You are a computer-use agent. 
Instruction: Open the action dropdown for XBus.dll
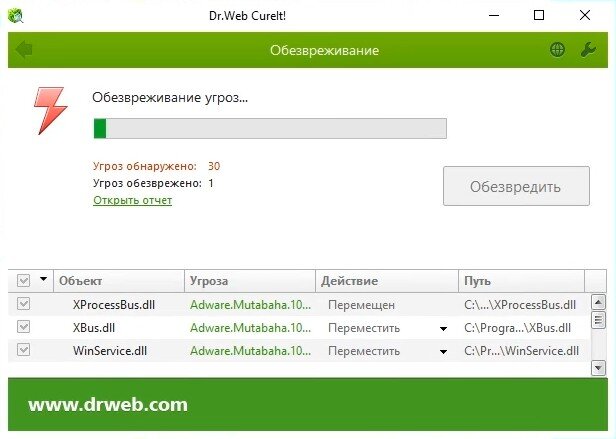coord(443,329)
